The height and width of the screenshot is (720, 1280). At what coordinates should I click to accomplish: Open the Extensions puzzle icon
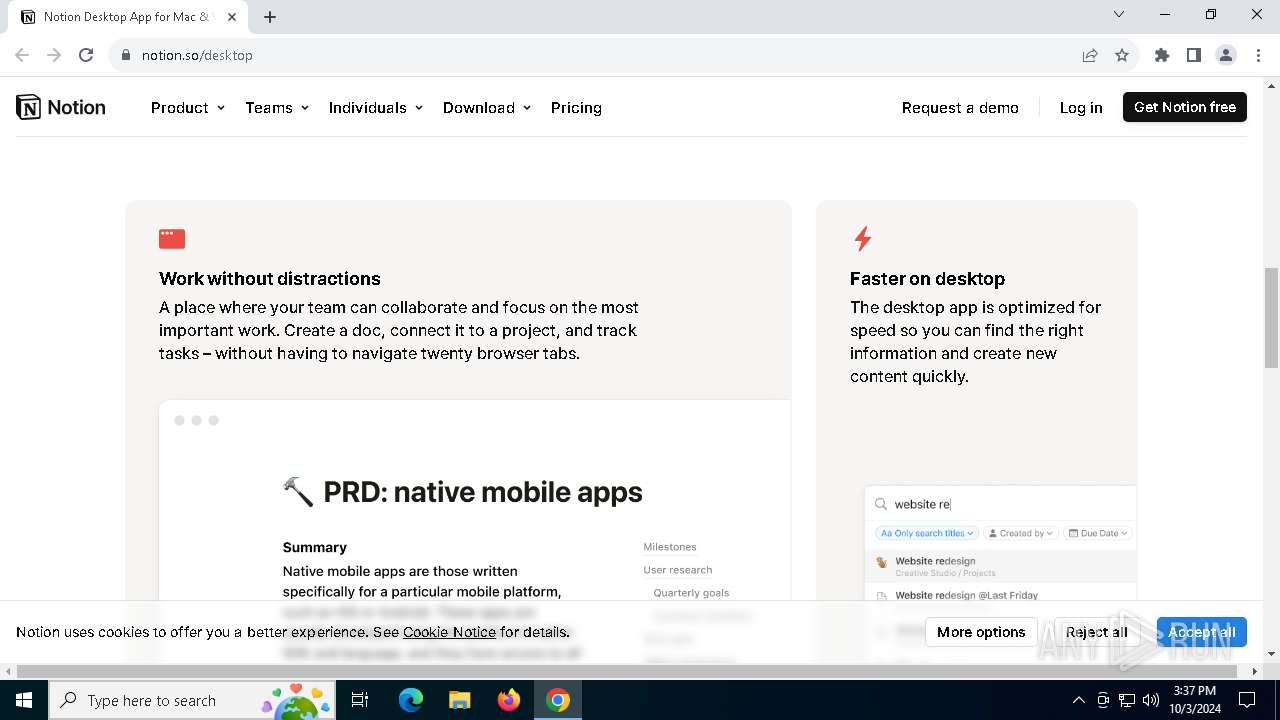pyautogui.click(x=1162, y=55)
